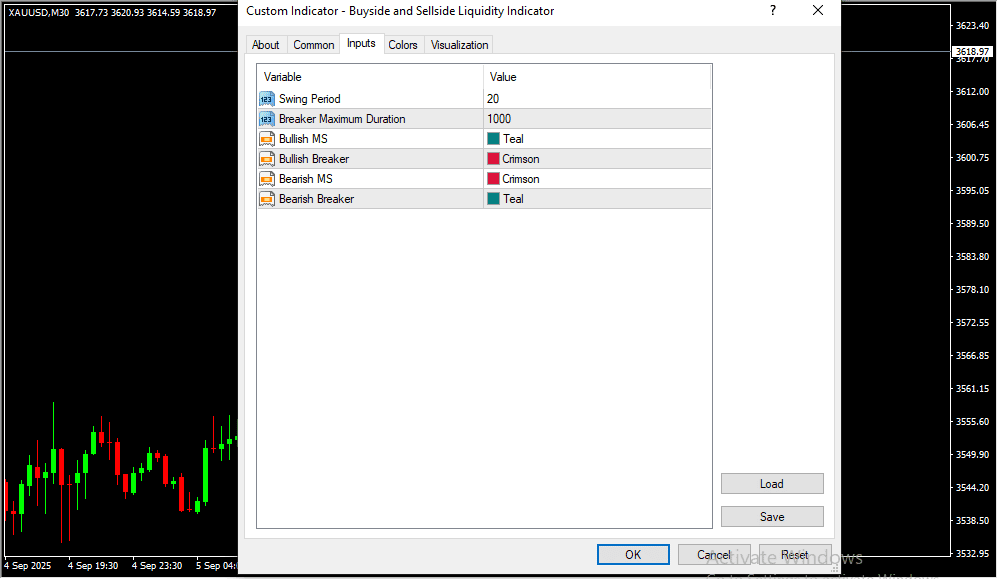This screenshot has height=579, width=998.
Task: Switch to the Colors tab
Action: click(x=403, y=45)
